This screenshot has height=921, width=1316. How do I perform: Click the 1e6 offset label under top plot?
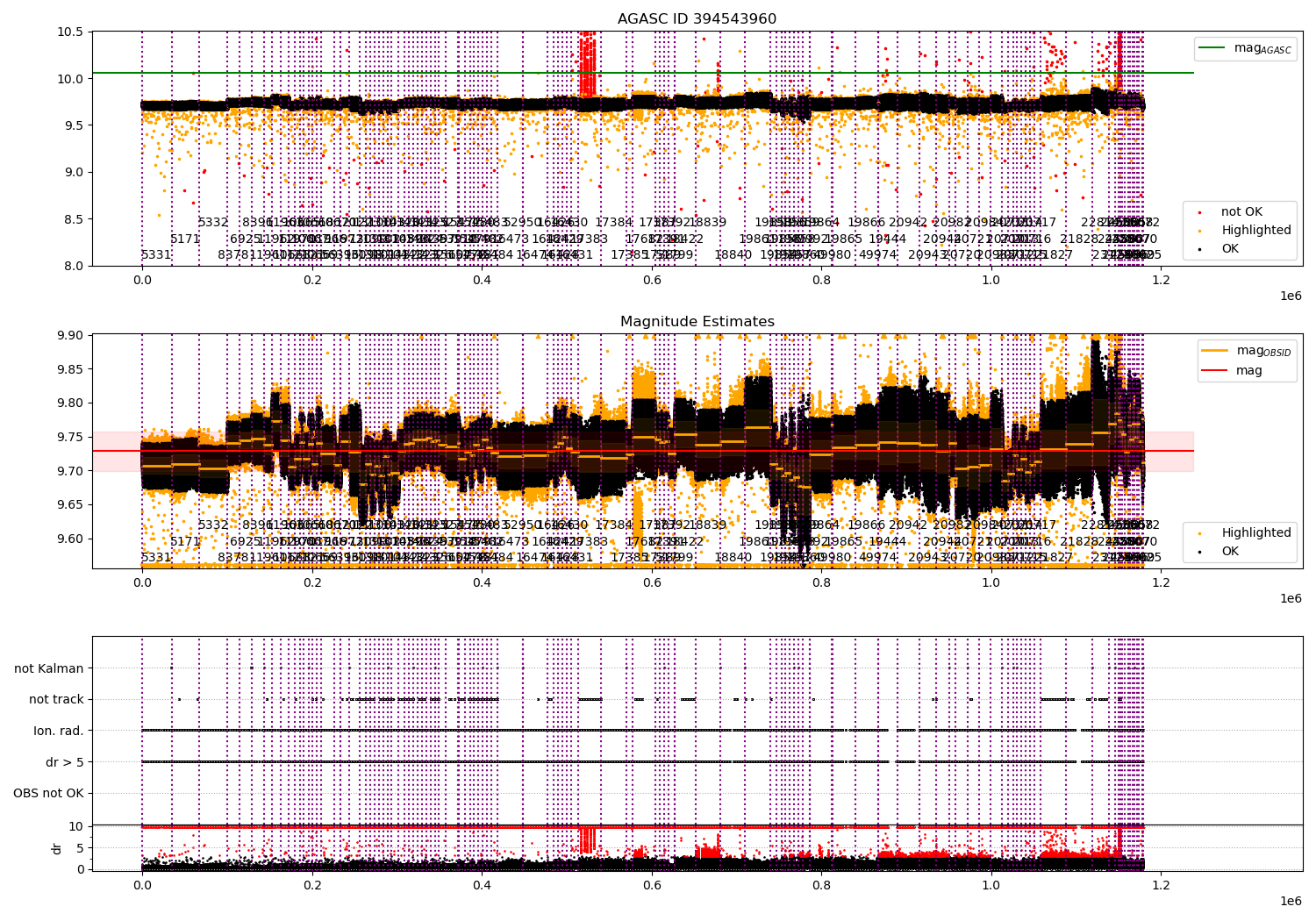1290,296
